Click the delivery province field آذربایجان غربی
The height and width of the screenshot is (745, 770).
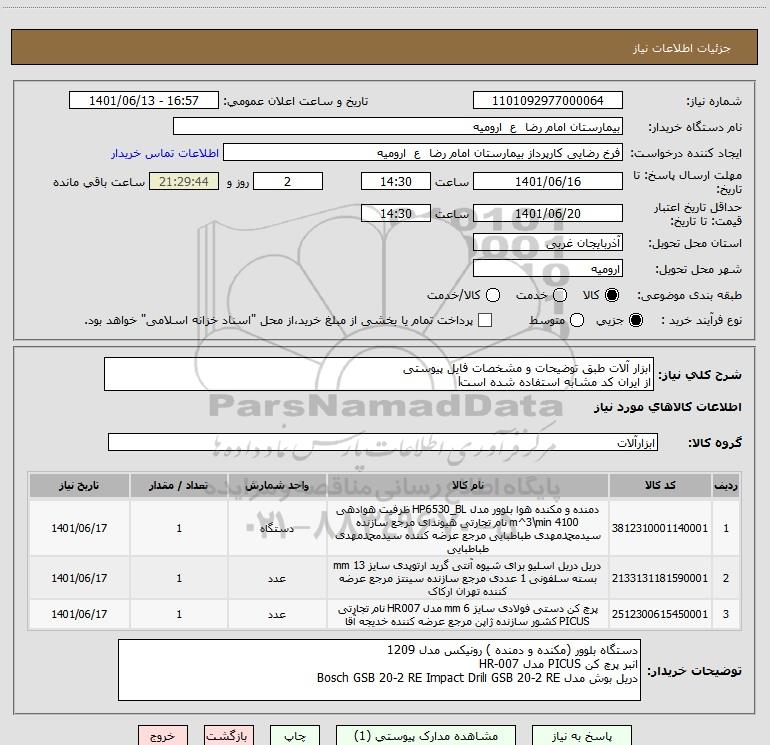tap(548, 242)
